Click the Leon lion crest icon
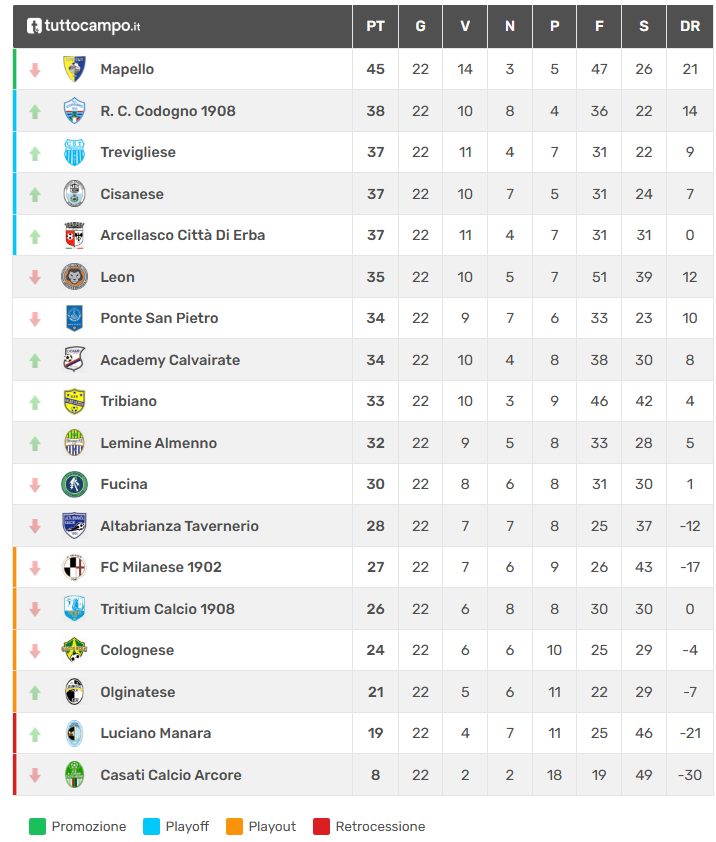 [74, 277]
